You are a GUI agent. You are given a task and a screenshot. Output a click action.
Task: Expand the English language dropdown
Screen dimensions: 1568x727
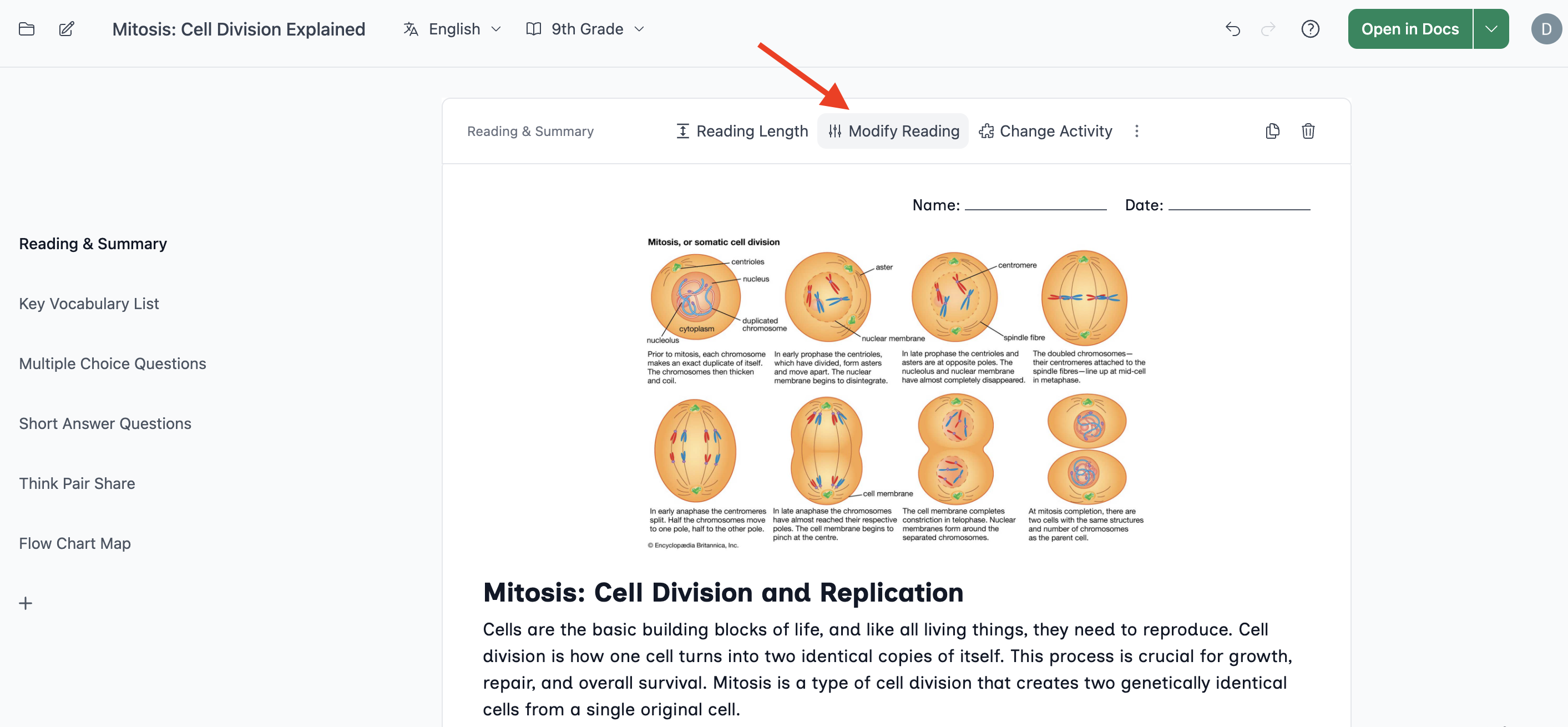coord(452,29)
